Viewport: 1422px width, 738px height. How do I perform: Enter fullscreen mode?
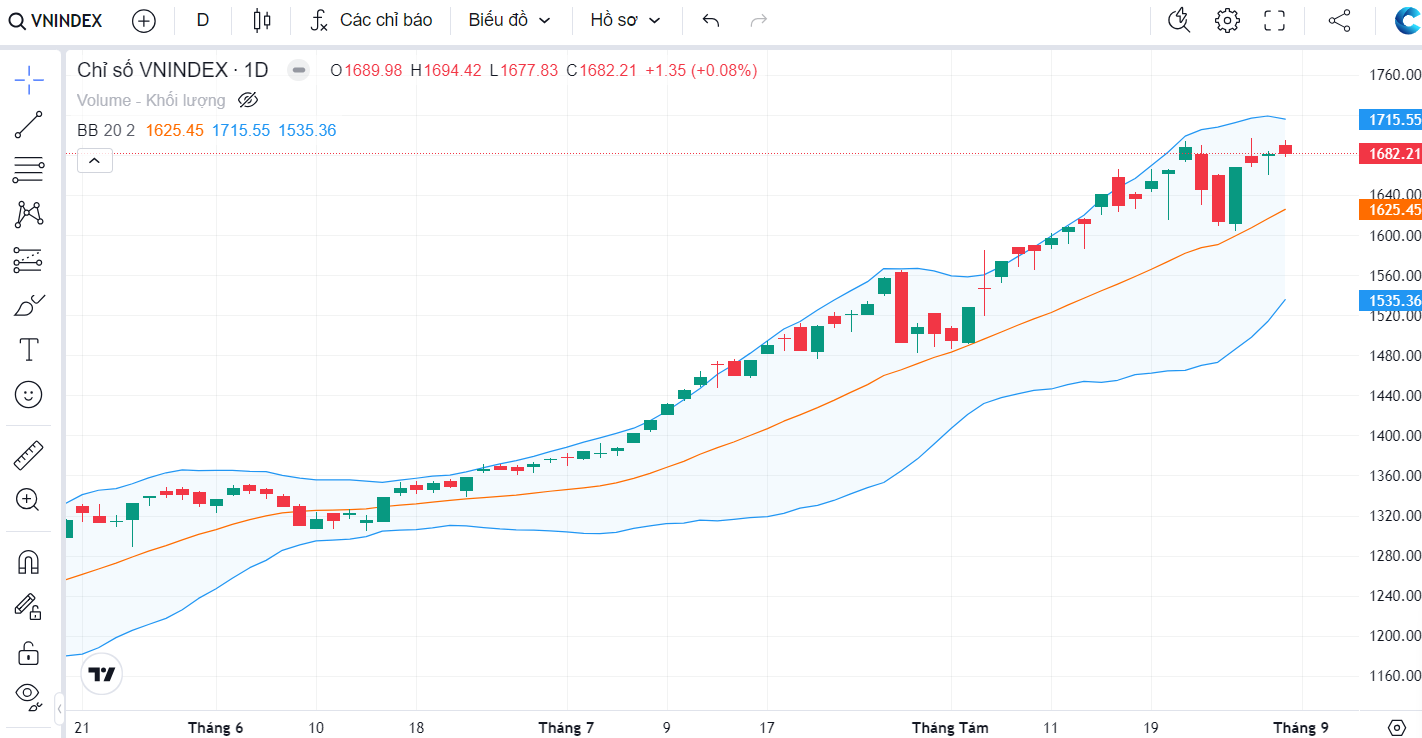coord(1275,20)
